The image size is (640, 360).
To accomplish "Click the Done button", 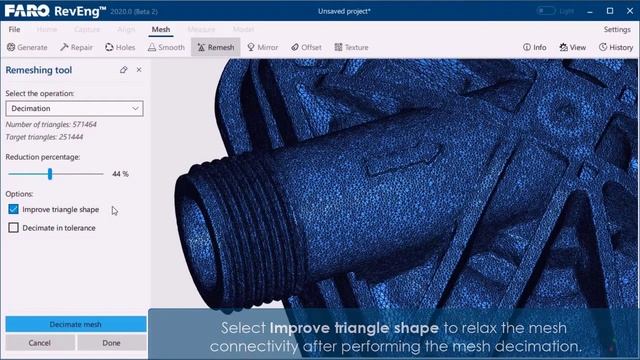I will click(111, 343).
